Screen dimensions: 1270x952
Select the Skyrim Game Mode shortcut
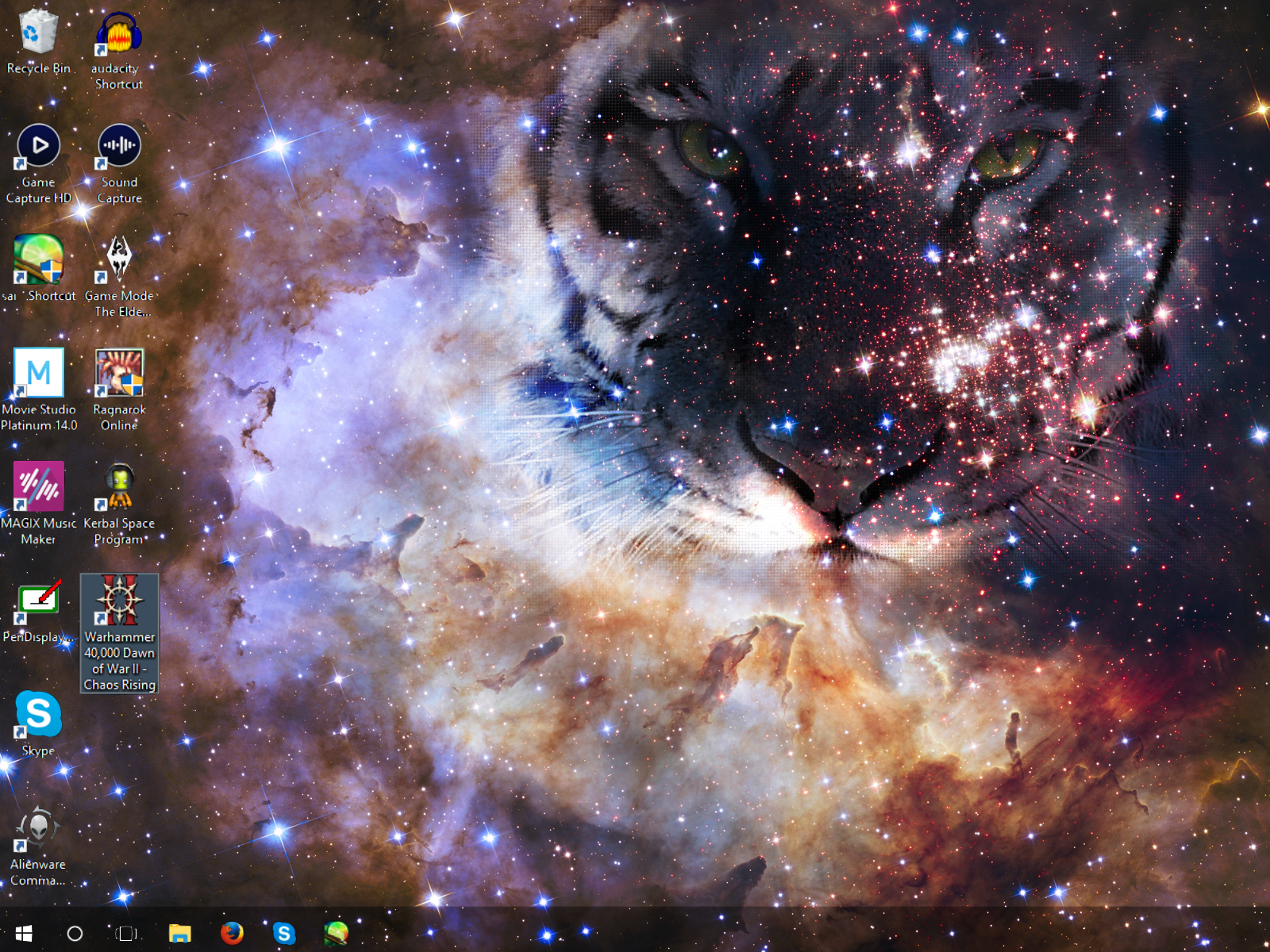point(119,260)
